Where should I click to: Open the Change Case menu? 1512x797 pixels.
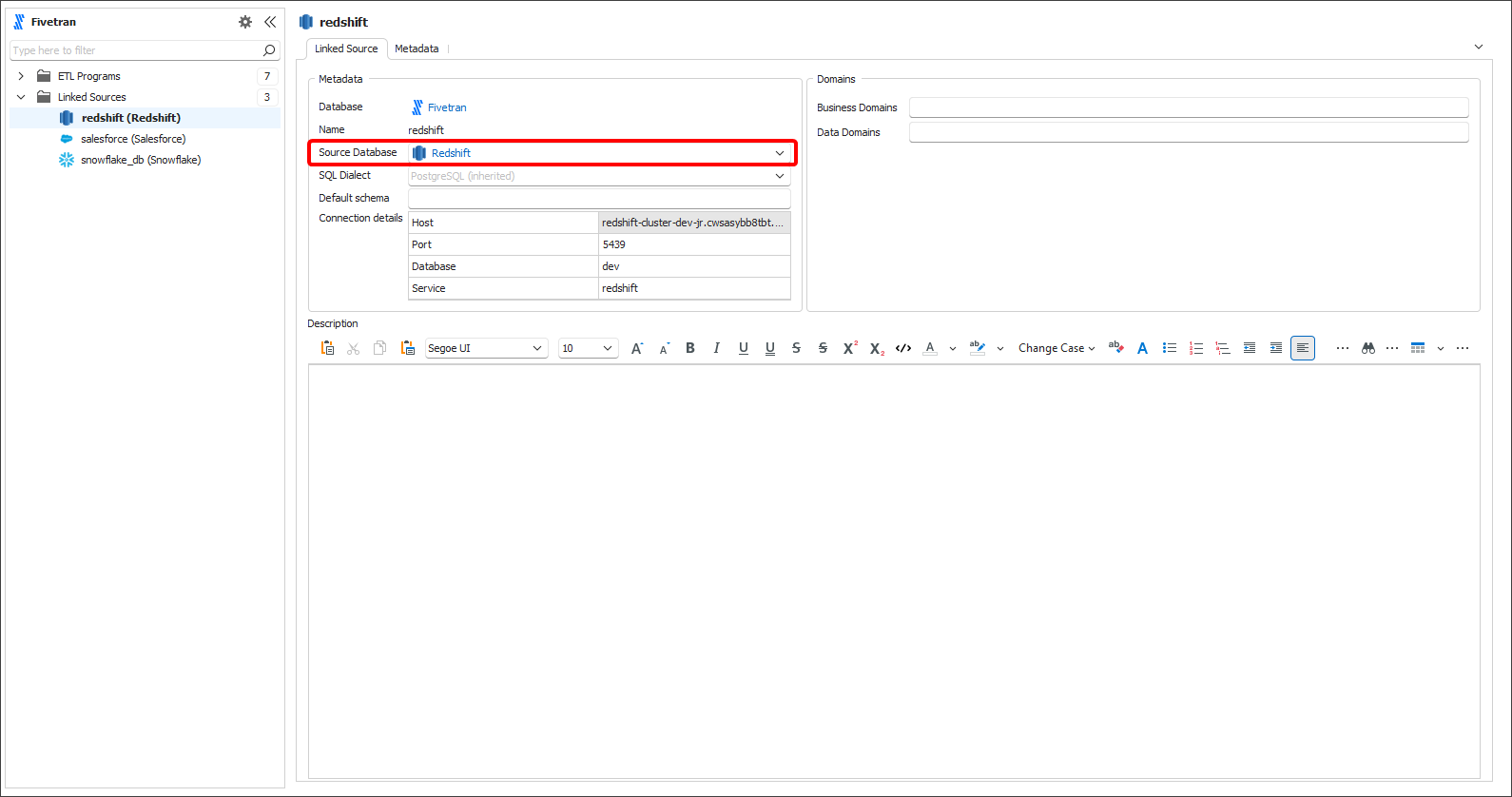click(1056, 348)
